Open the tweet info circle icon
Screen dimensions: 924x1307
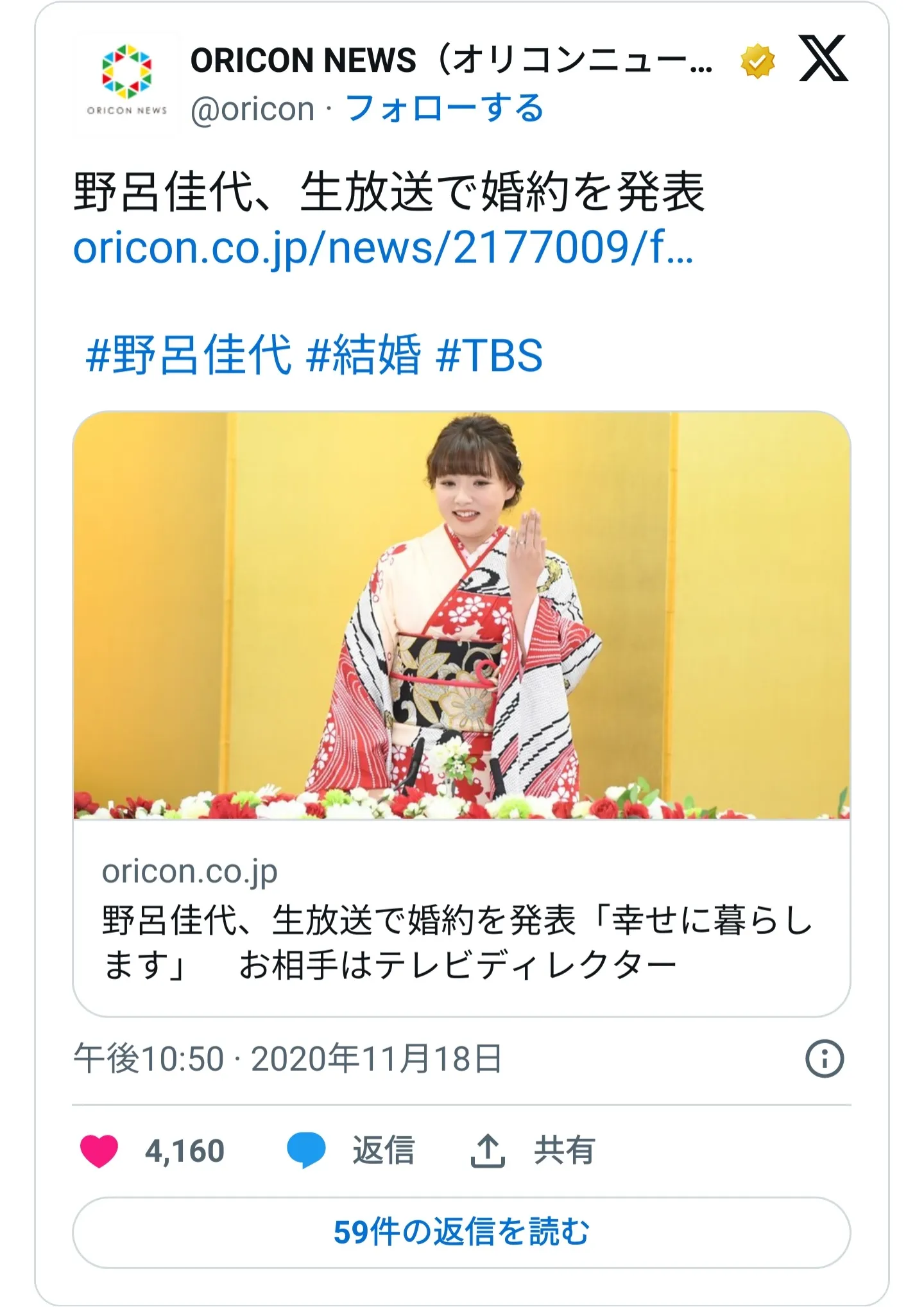pyautogui.click(x=825, y=1059)
